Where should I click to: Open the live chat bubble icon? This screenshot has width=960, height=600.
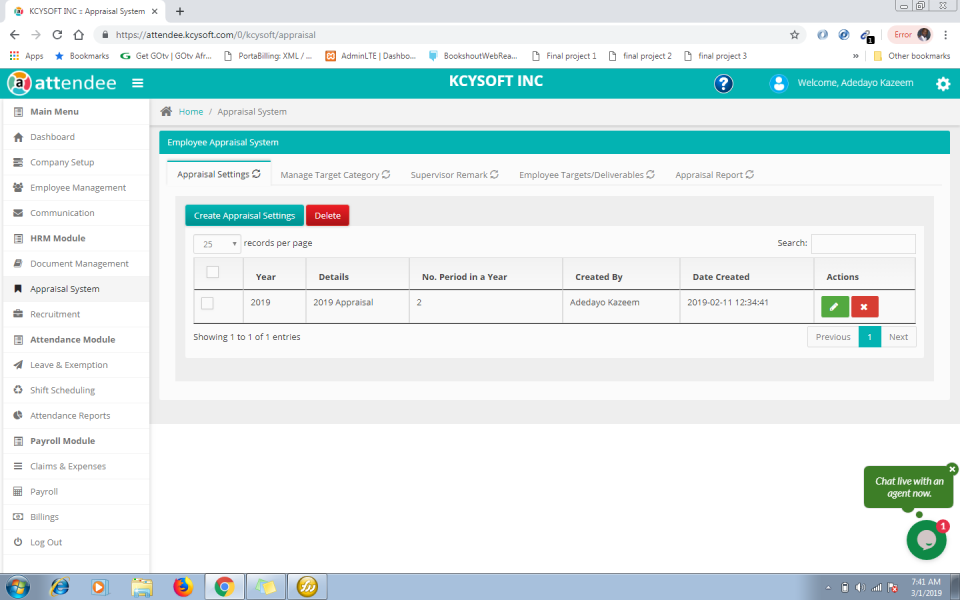click(926, 539)
